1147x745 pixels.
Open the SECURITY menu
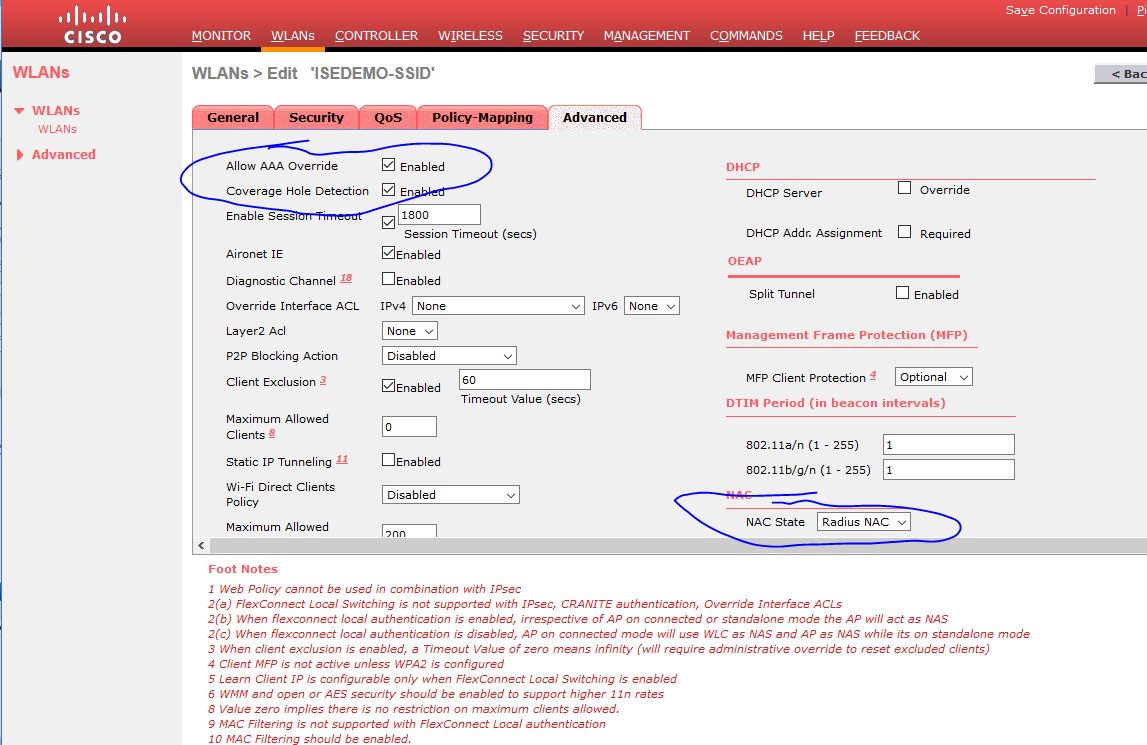pyautogui.click(x=553, y=35)
